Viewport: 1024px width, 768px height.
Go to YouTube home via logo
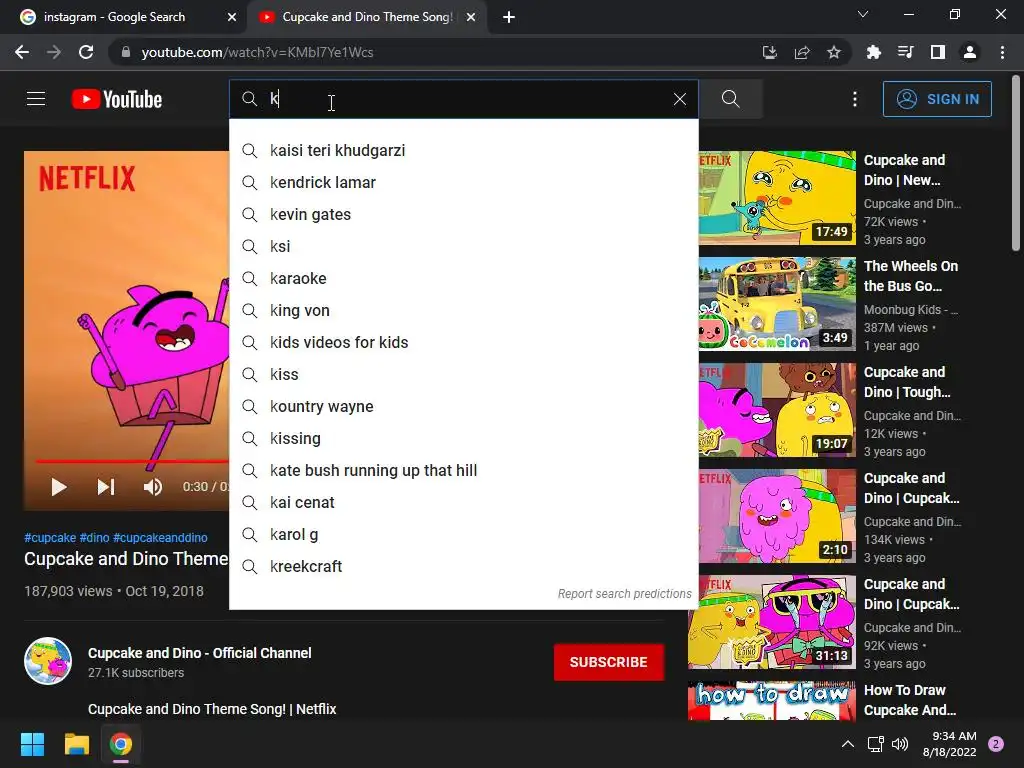tap(117, 99)
